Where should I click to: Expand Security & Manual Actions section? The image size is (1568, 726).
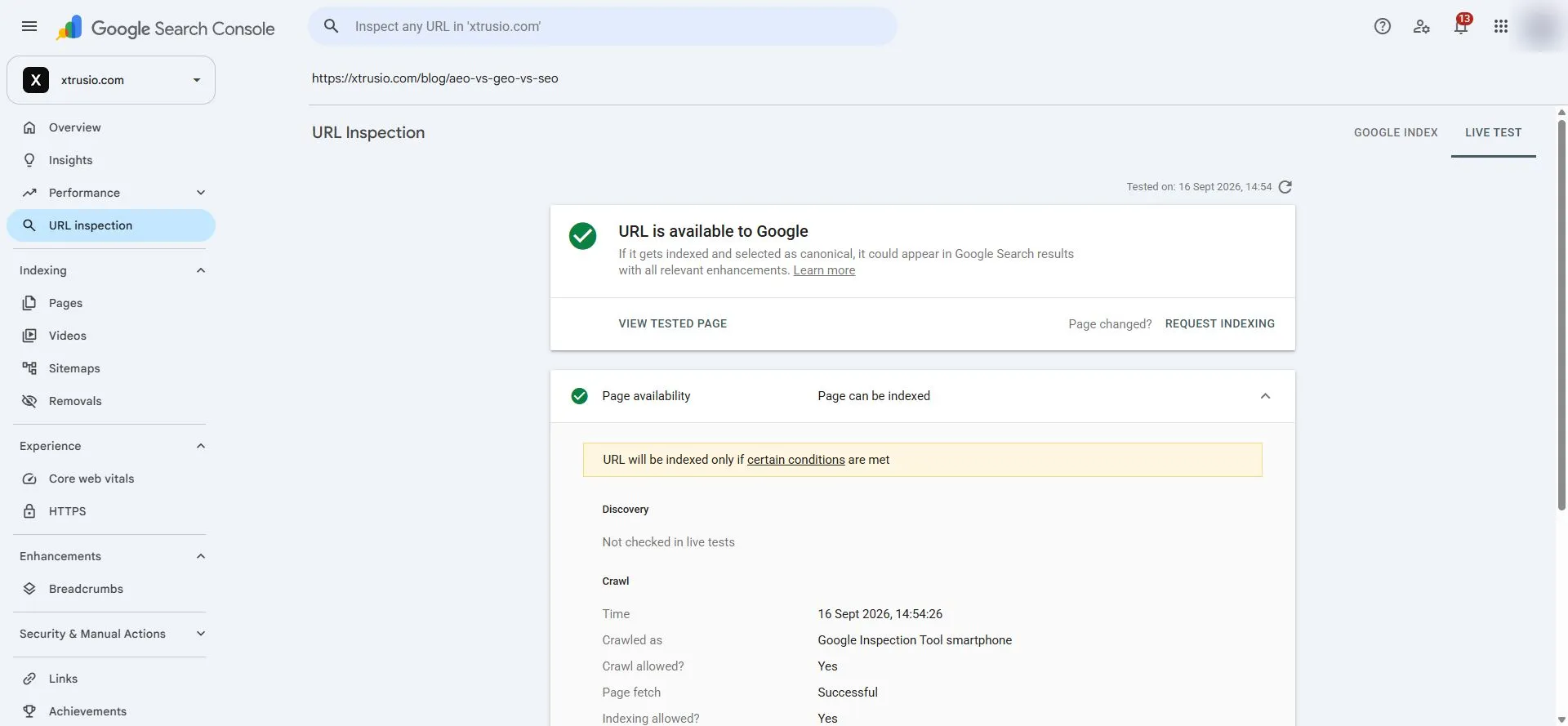click(x=201, y=634)
